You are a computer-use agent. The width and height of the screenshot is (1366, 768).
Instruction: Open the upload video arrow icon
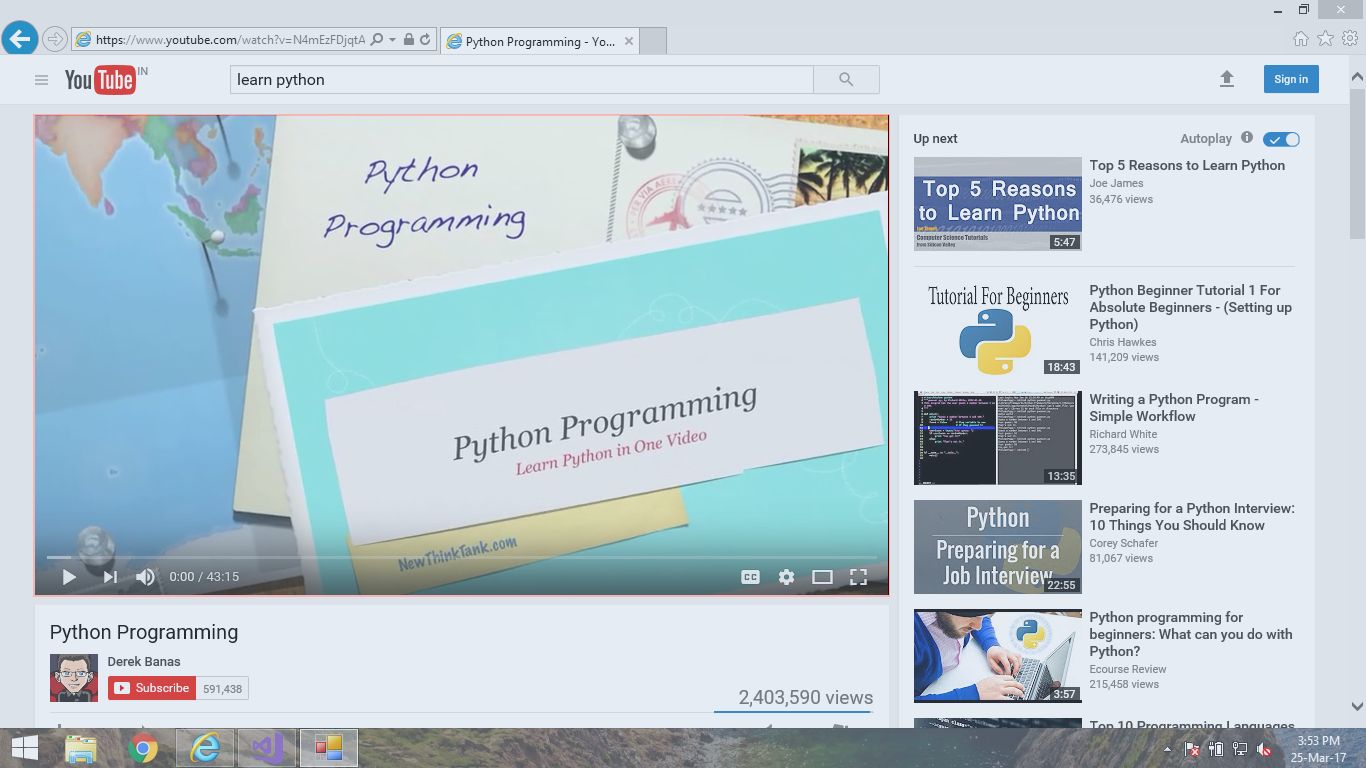coord(1227,79)
